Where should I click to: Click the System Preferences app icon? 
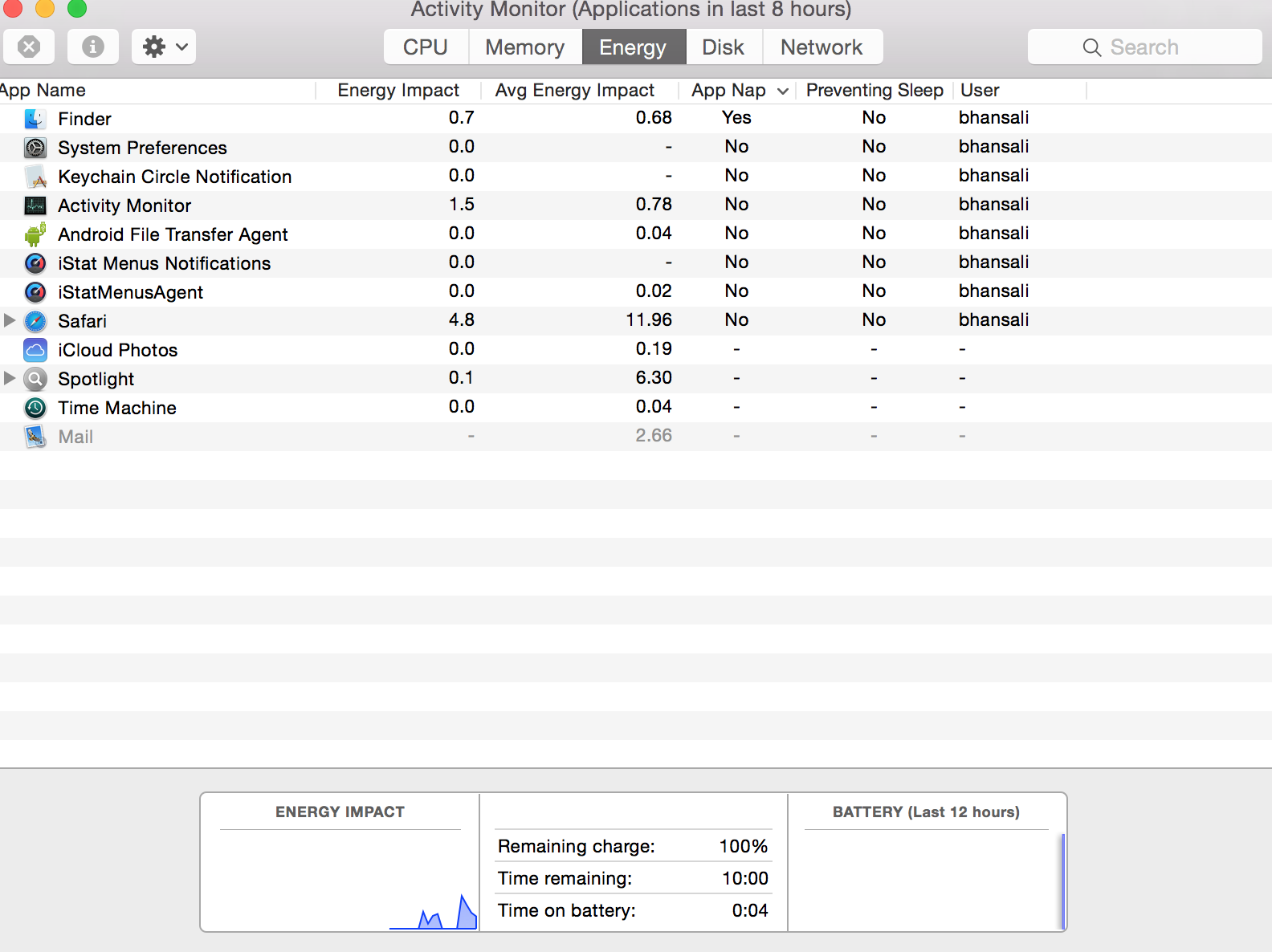pos(35,148)
